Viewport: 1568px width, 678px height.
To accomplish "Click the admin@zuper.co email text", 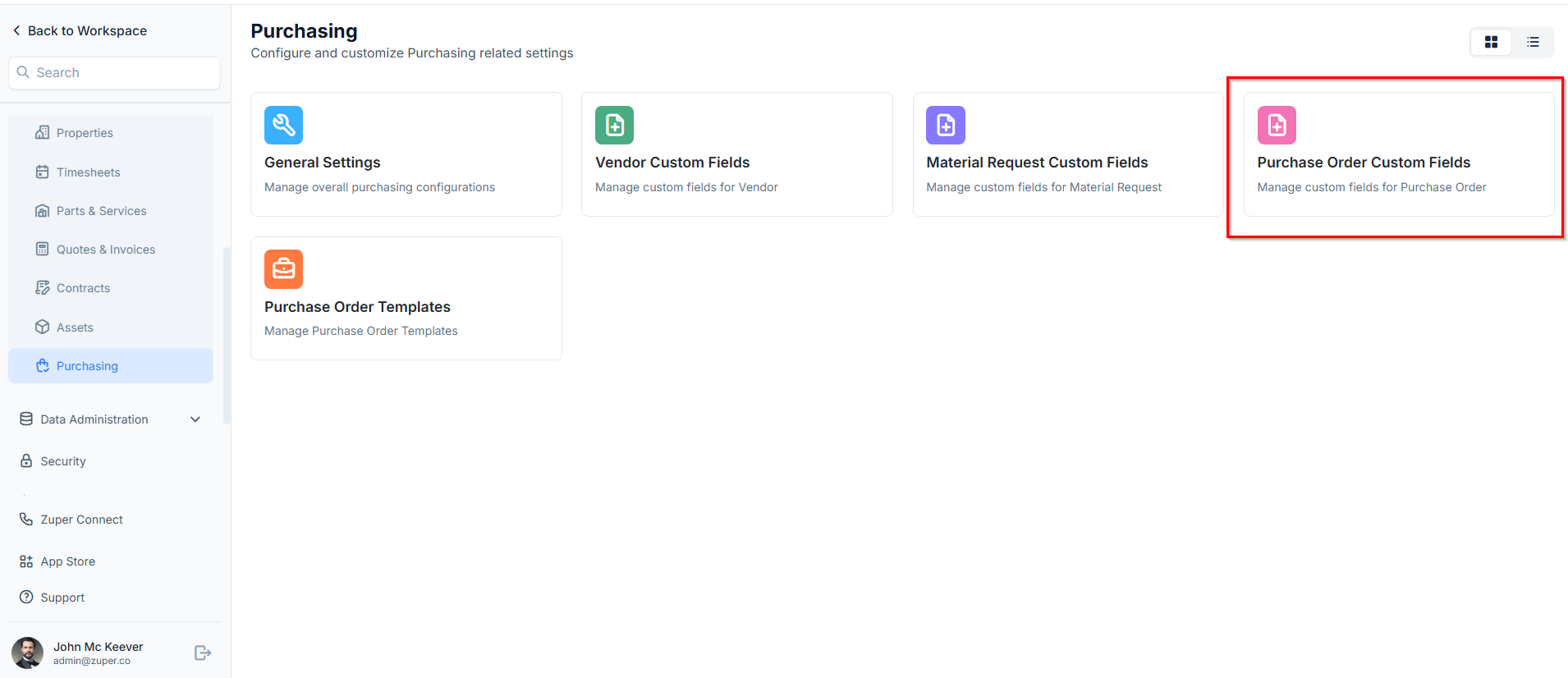I will pyautogui.click(x=92, y=661).
